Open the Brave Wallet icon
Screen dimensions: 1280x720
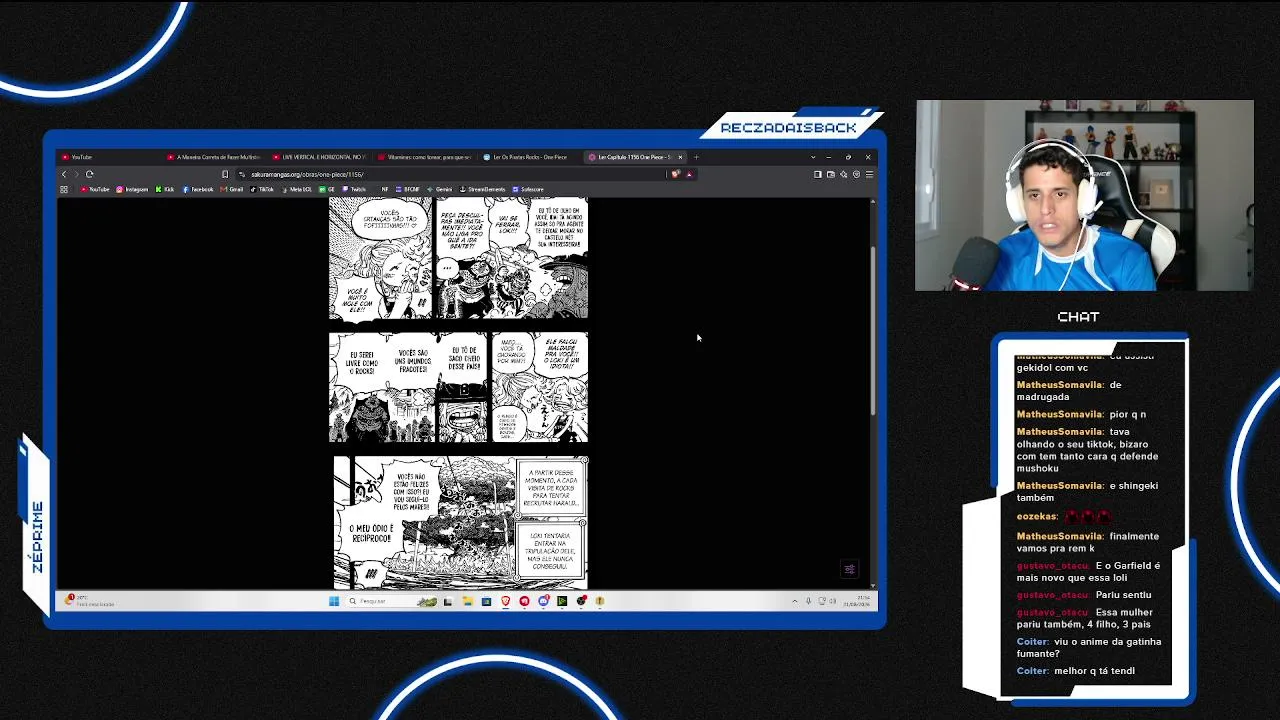[x=831, y=174]
